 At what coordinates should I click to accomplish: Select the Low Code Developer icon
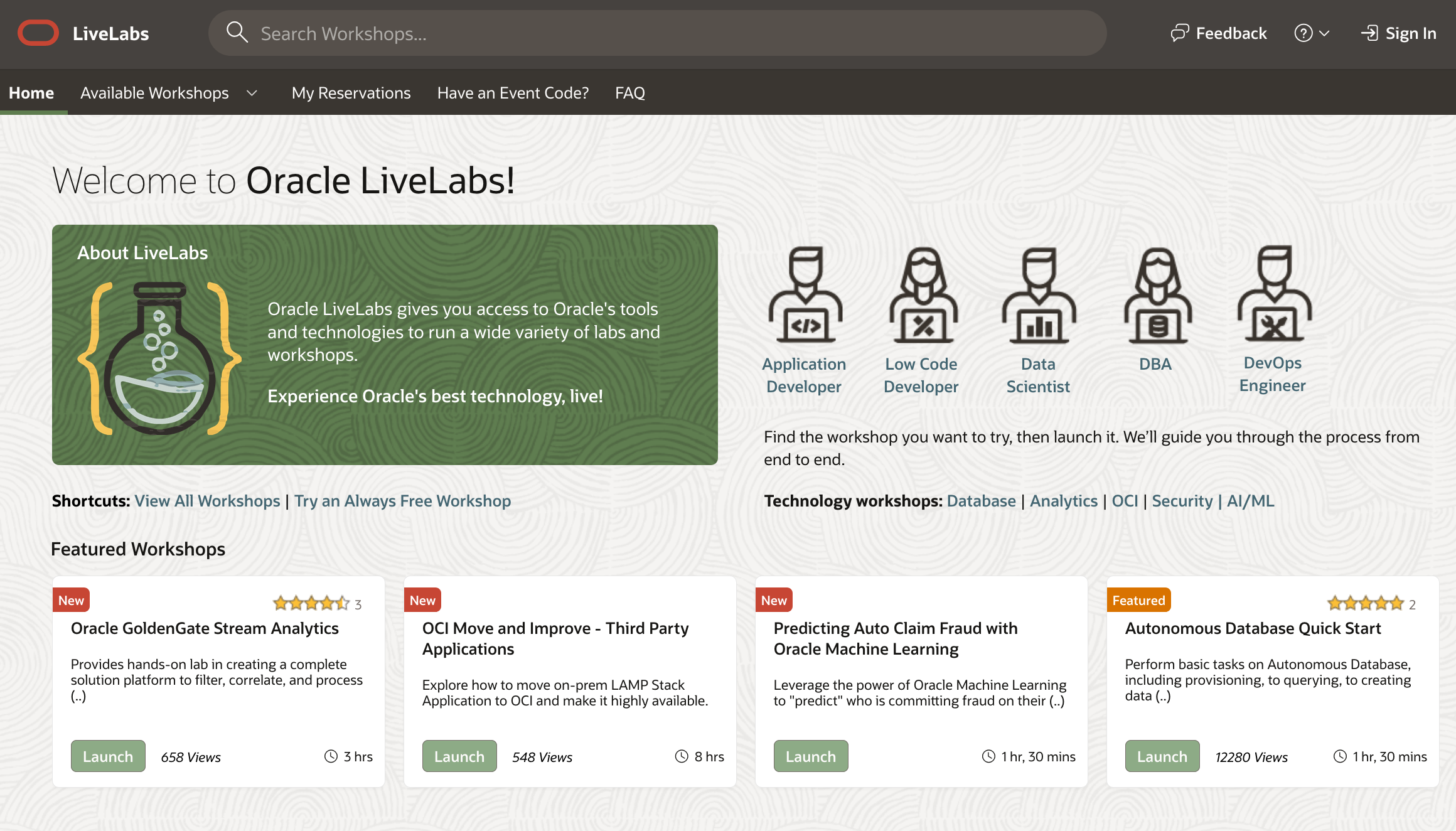[x=922, y=294]
